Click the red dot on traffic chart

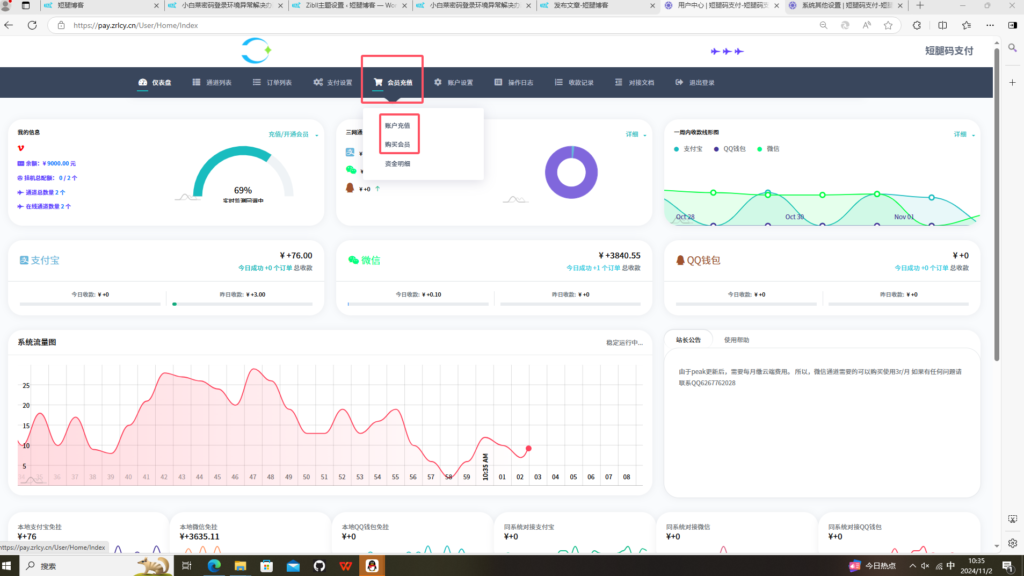[x=528, y=449]
